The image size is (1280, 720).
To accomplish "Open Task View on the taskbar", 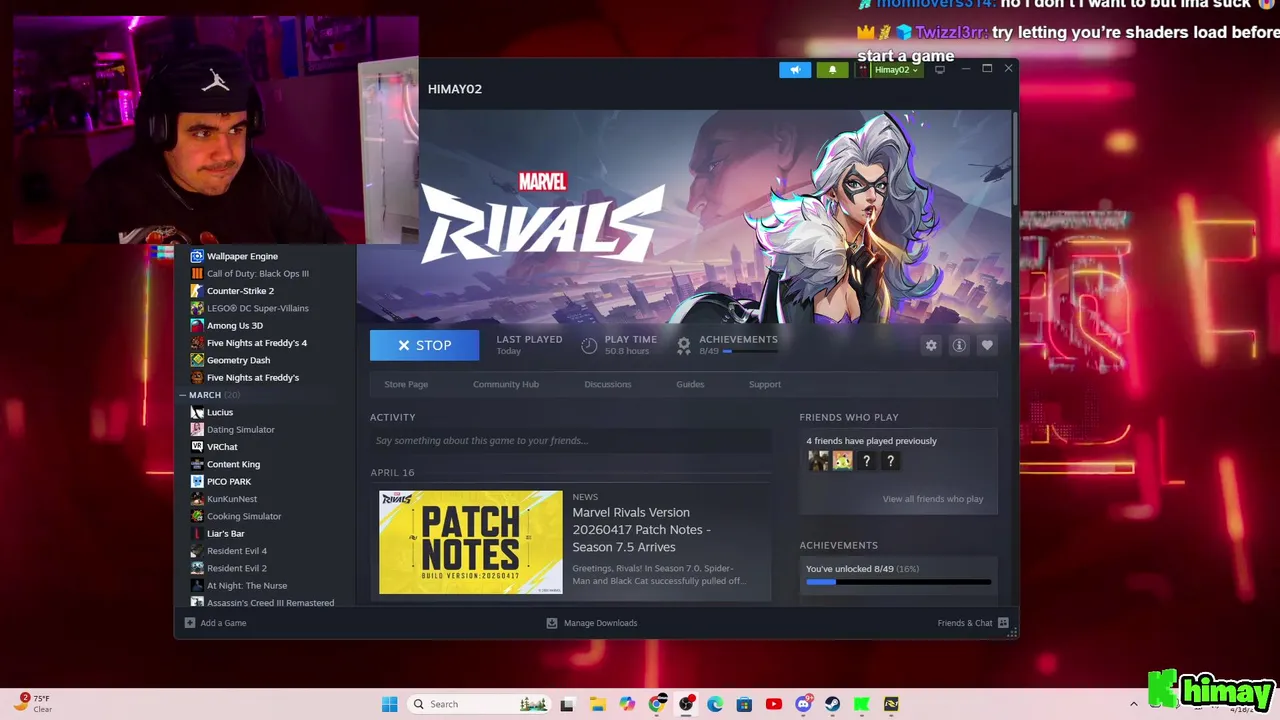I will 568,704.
